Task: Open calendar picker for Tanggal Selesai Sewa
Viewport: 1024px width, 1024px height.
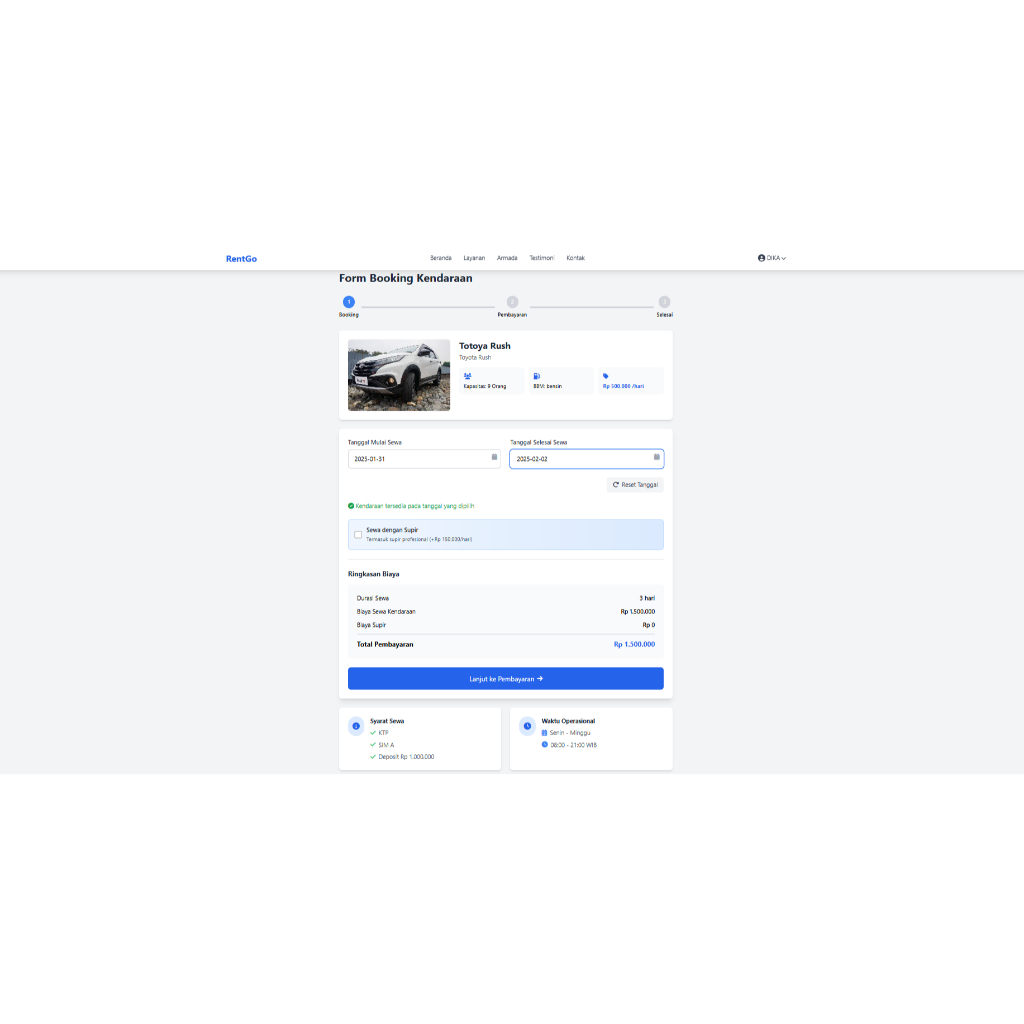Action: pyautogui.click(x=657, y=458)
